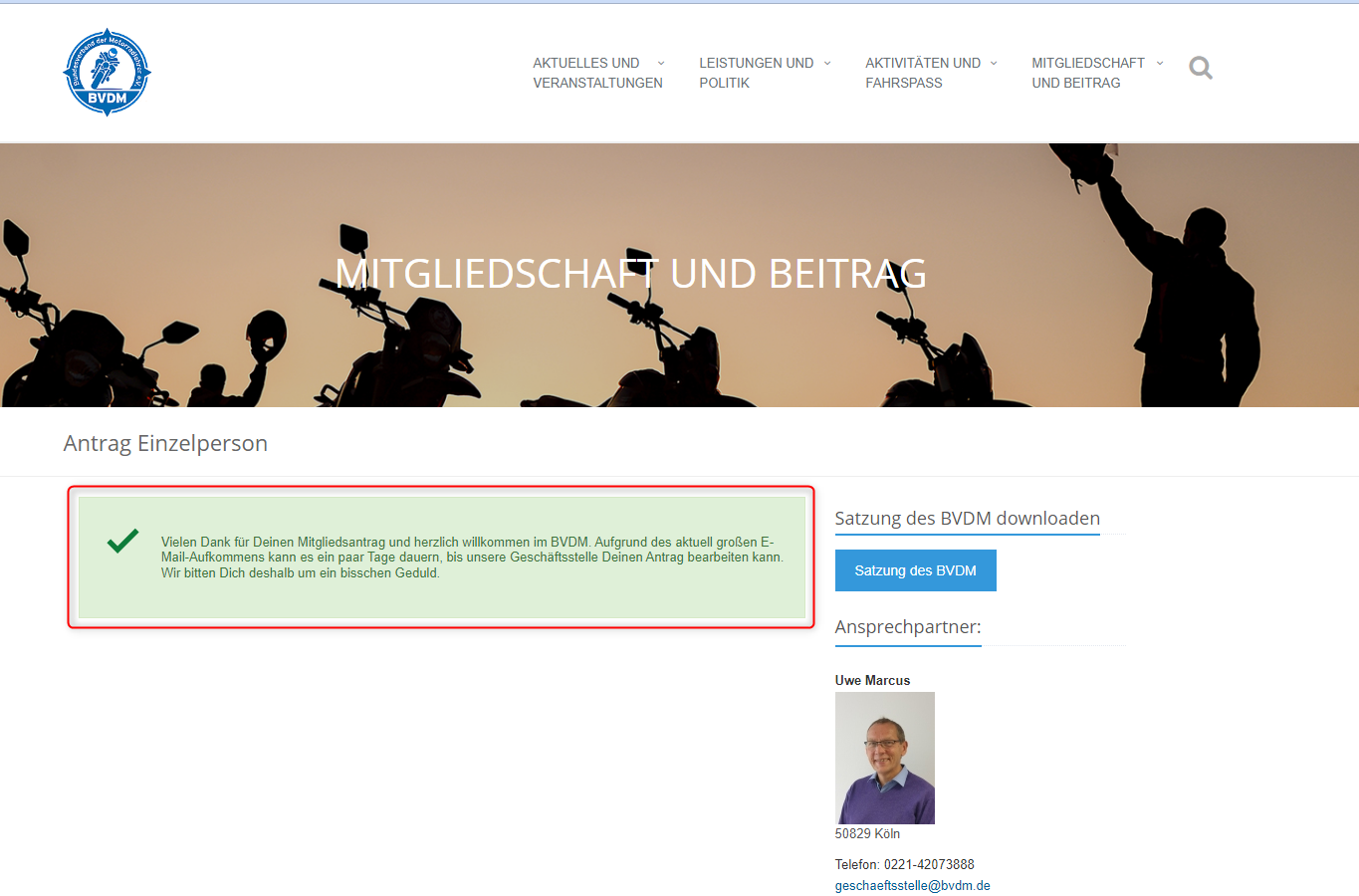Image resolution: width=1359 pixels, height=896 pixels.
Task: Expand chevron beside Aktivitäten und Fahrspass
Action: (x=994, y=64)
